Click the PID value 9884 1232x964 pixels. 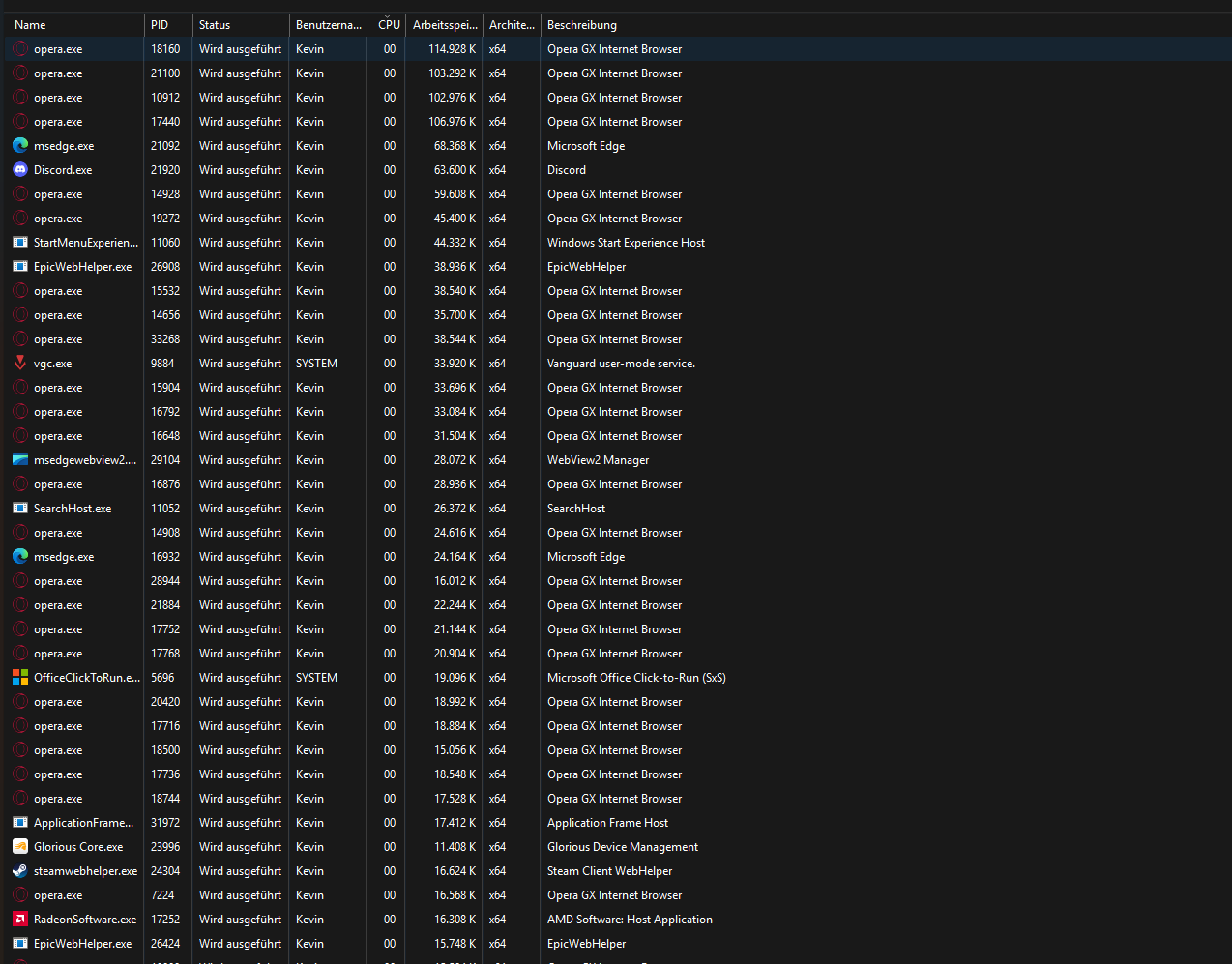(162, 364)
